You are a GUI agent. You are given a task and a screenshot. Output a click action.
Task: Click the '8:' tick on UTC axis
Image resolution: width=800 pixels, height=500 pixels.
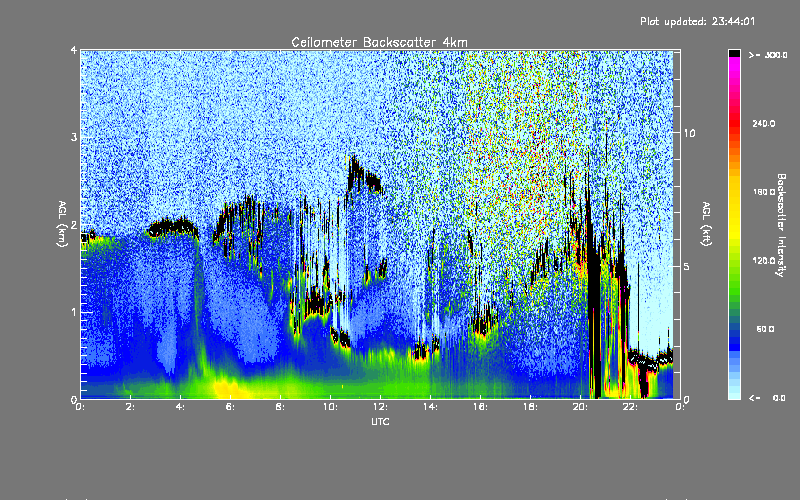pos(280,407)
